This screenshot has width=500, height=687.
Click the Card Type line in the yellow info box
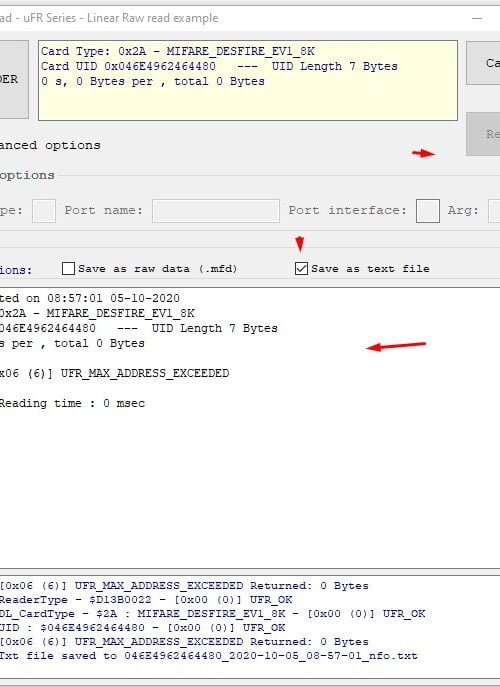point(177,51)
